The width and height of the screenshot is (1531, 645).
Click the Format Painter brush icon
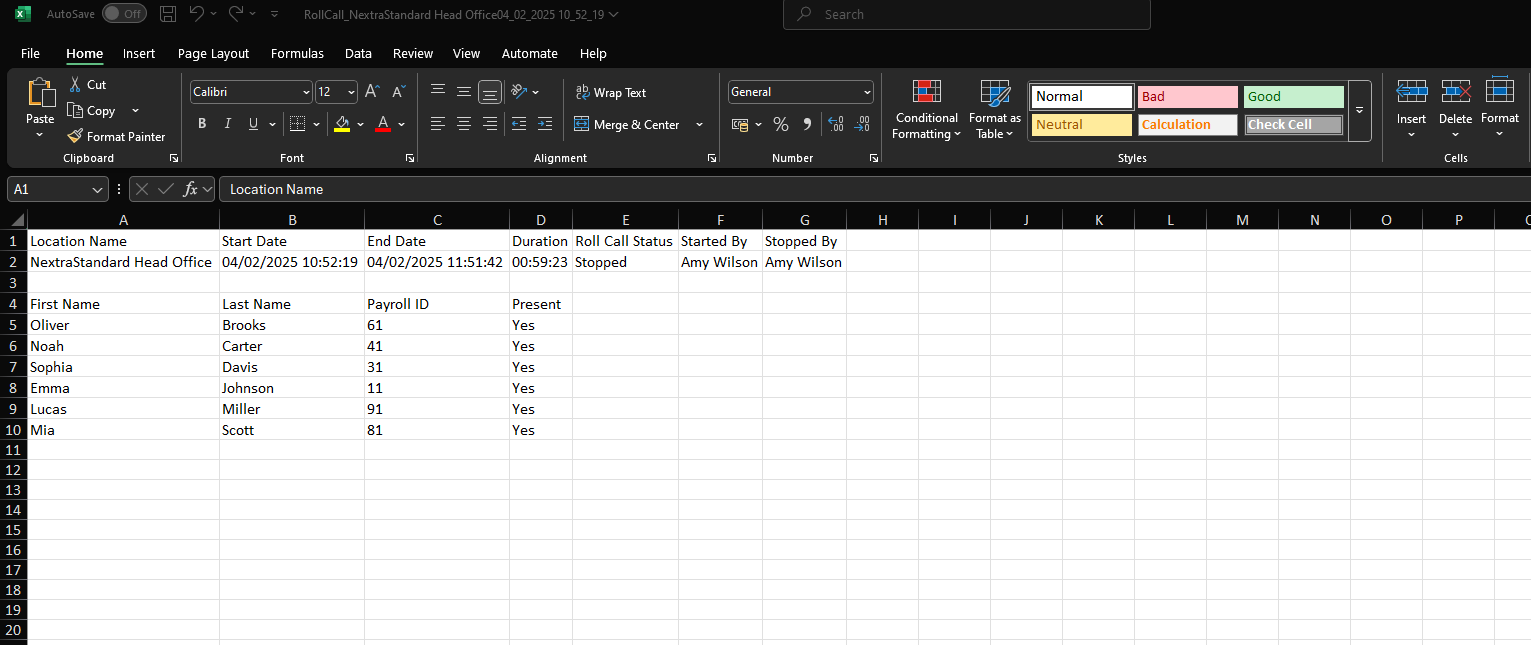click(x=75, y=136)
